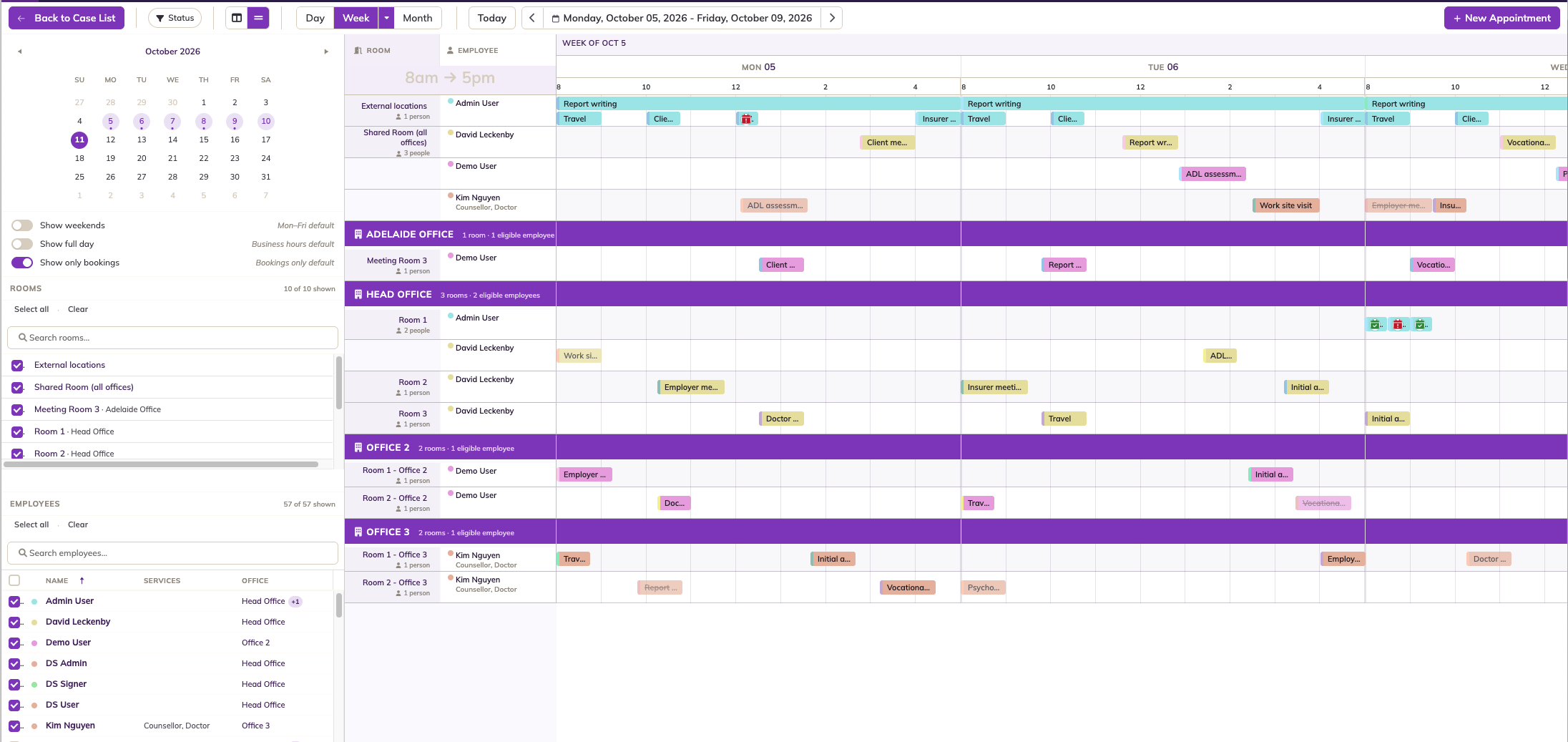Click the search icon in rooms search
The image size is (1568, 742).
[x=23, y=338]
